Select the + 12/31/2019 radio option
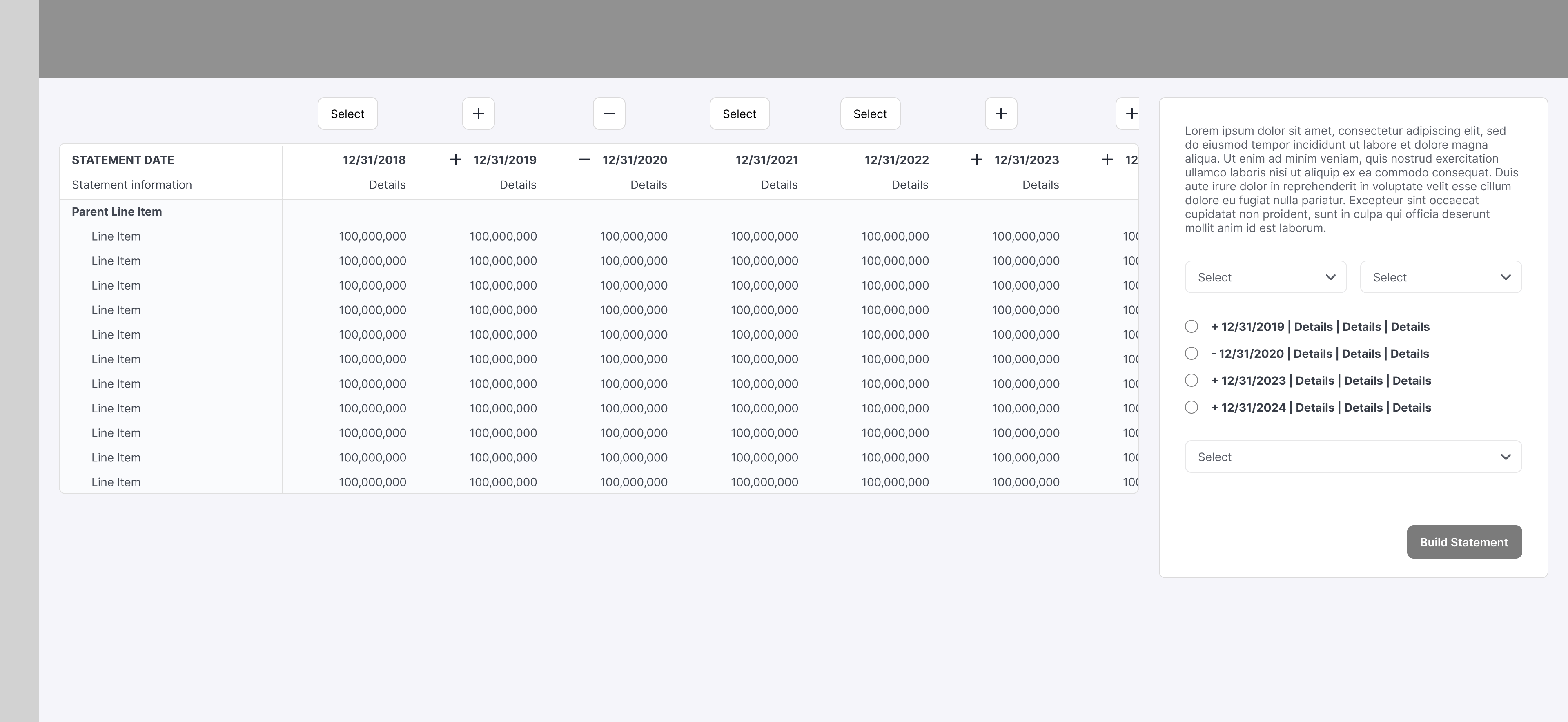1568x722 pixels. [1191, 327]
